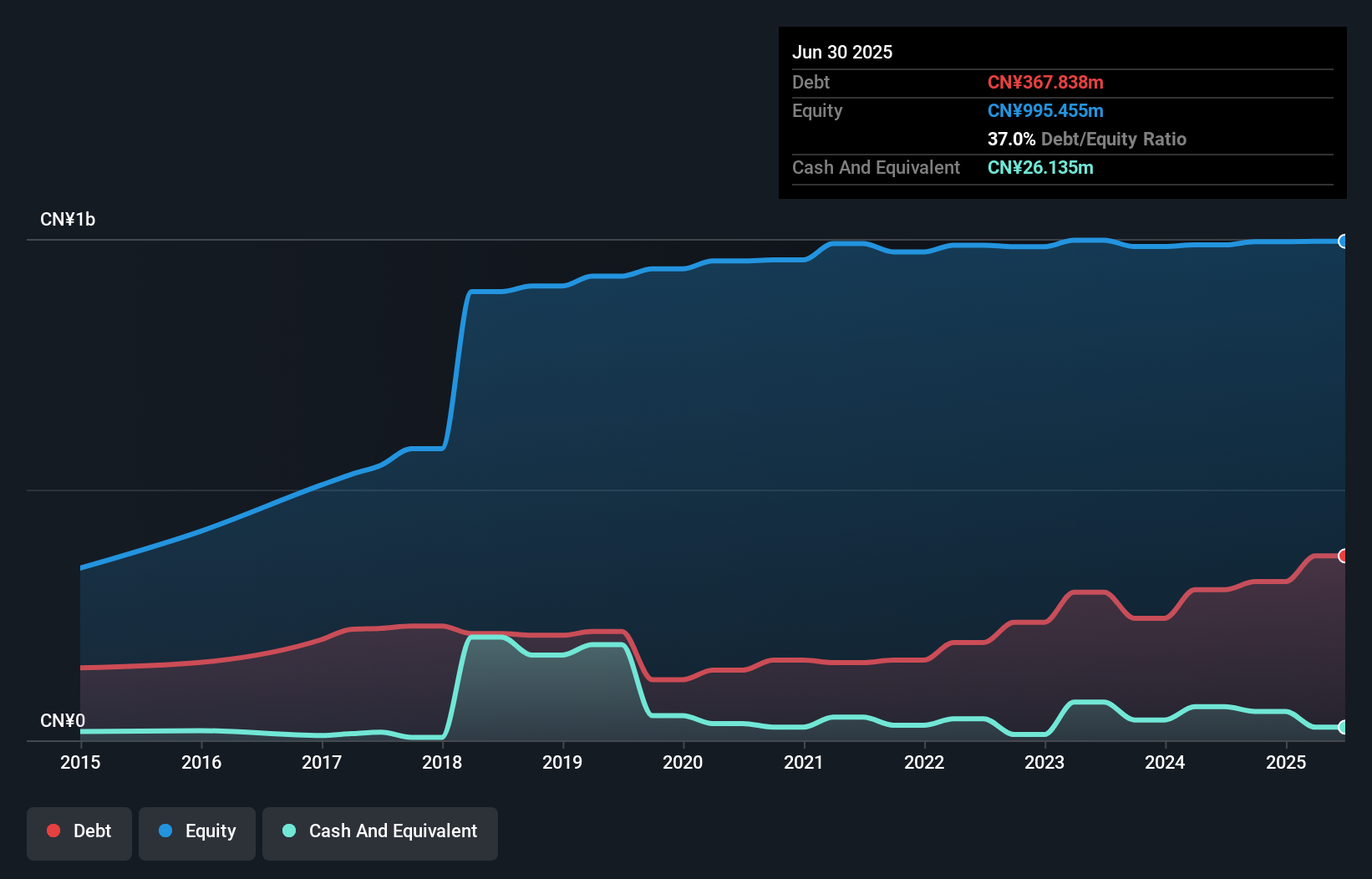Toggle the Debt series using its legend button
1372x879 pixels.
click(x=79, y=832)
